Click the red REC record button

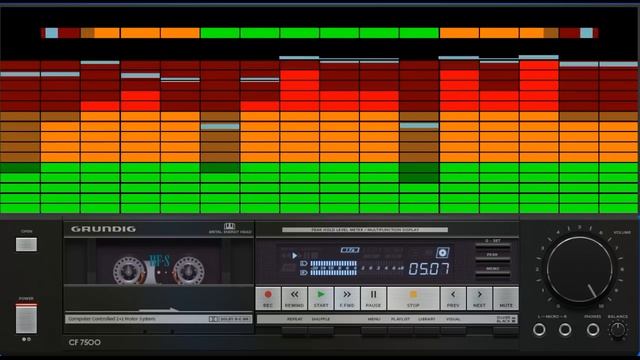268,298
